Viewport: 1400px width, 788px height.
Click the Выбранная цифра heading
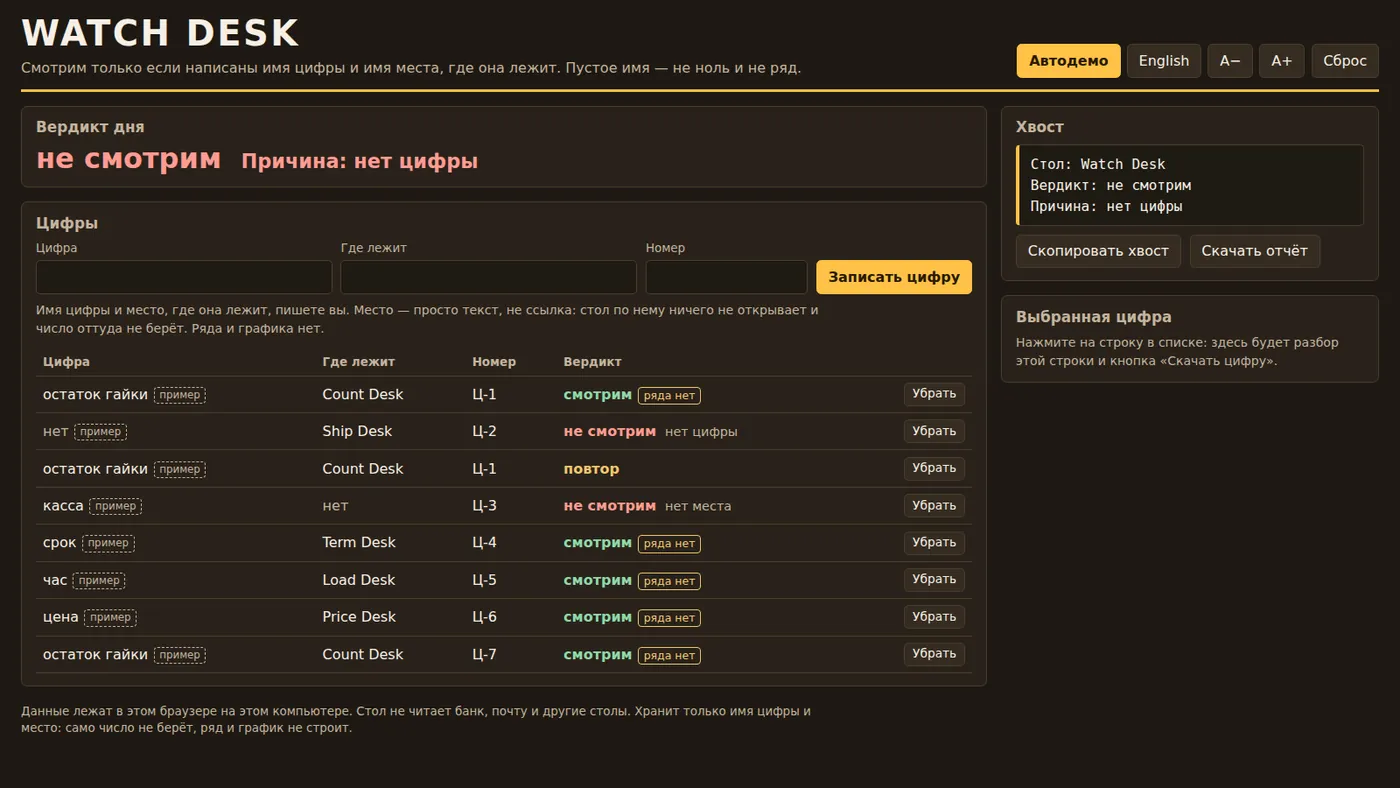(x=1093, y=317)
